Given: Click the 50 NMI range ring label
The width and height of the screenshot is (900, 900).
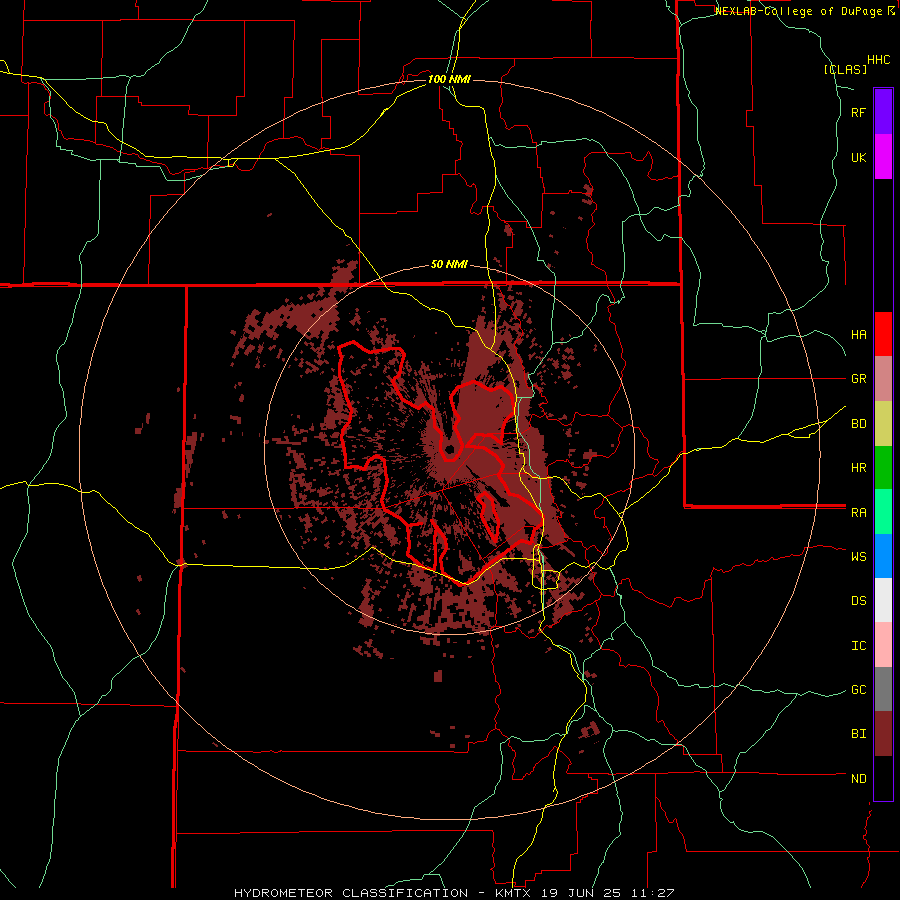Looking at the screenshot, I should pos(449,265).
